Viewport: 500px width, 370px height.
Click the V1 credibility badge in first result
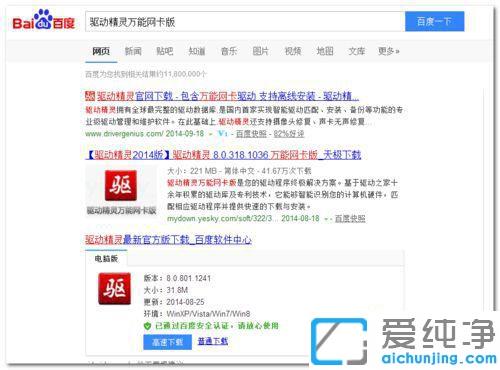tap(222, 134)
